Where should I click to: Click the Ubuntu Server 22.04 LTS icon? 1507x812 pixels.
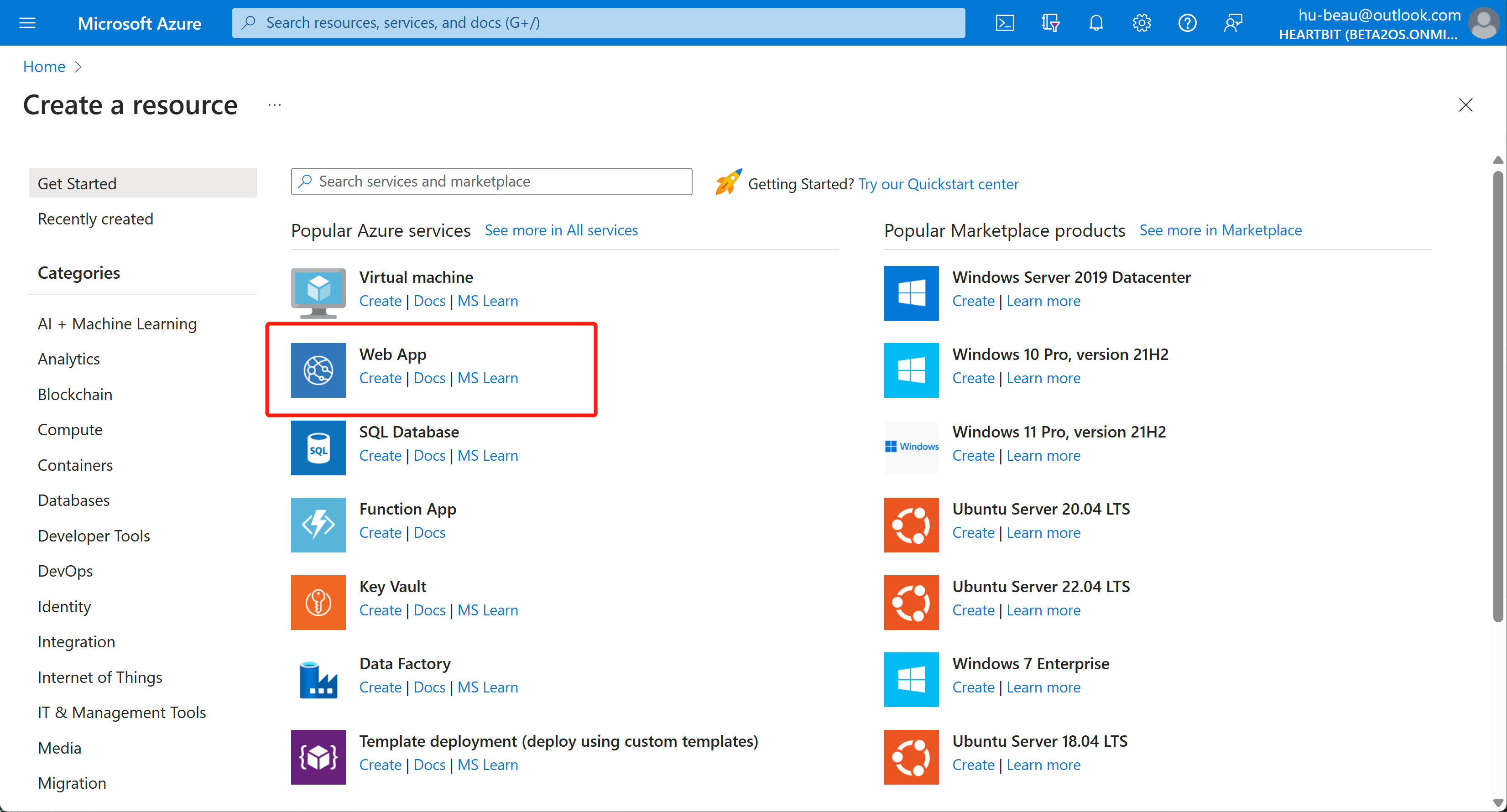click(911, 602)
